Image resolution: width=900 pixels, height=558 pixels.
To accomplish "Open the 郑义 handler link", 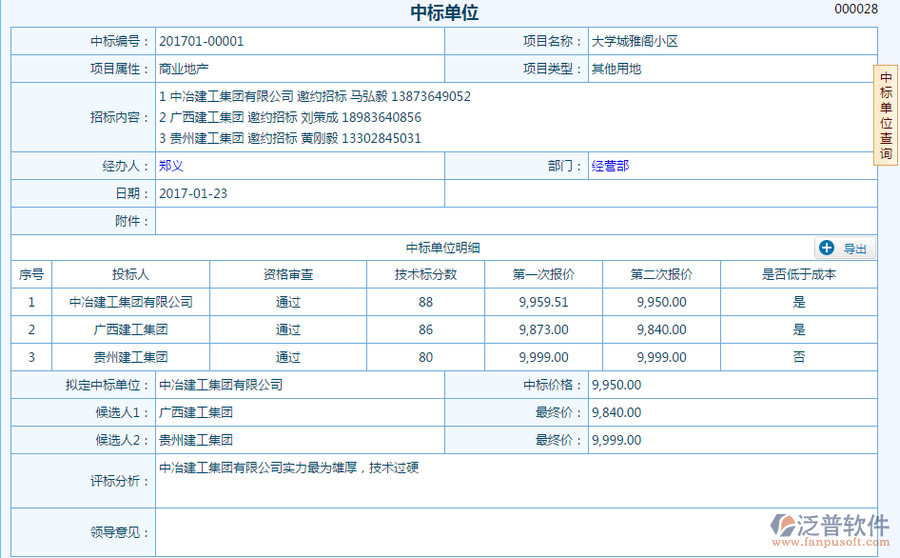I will pos(171,166).
